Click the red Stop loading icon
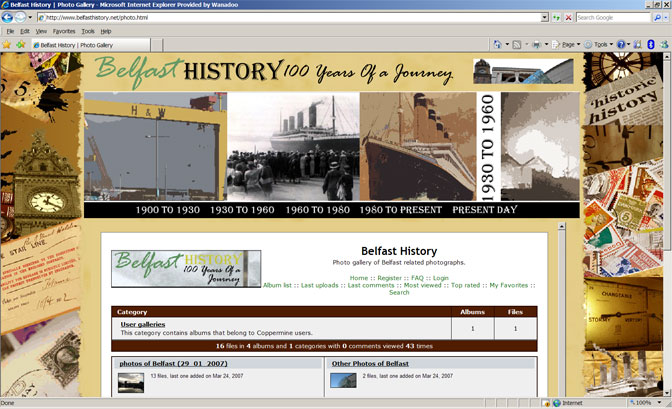This screenshot has height=409, width=672. point(568,17)
